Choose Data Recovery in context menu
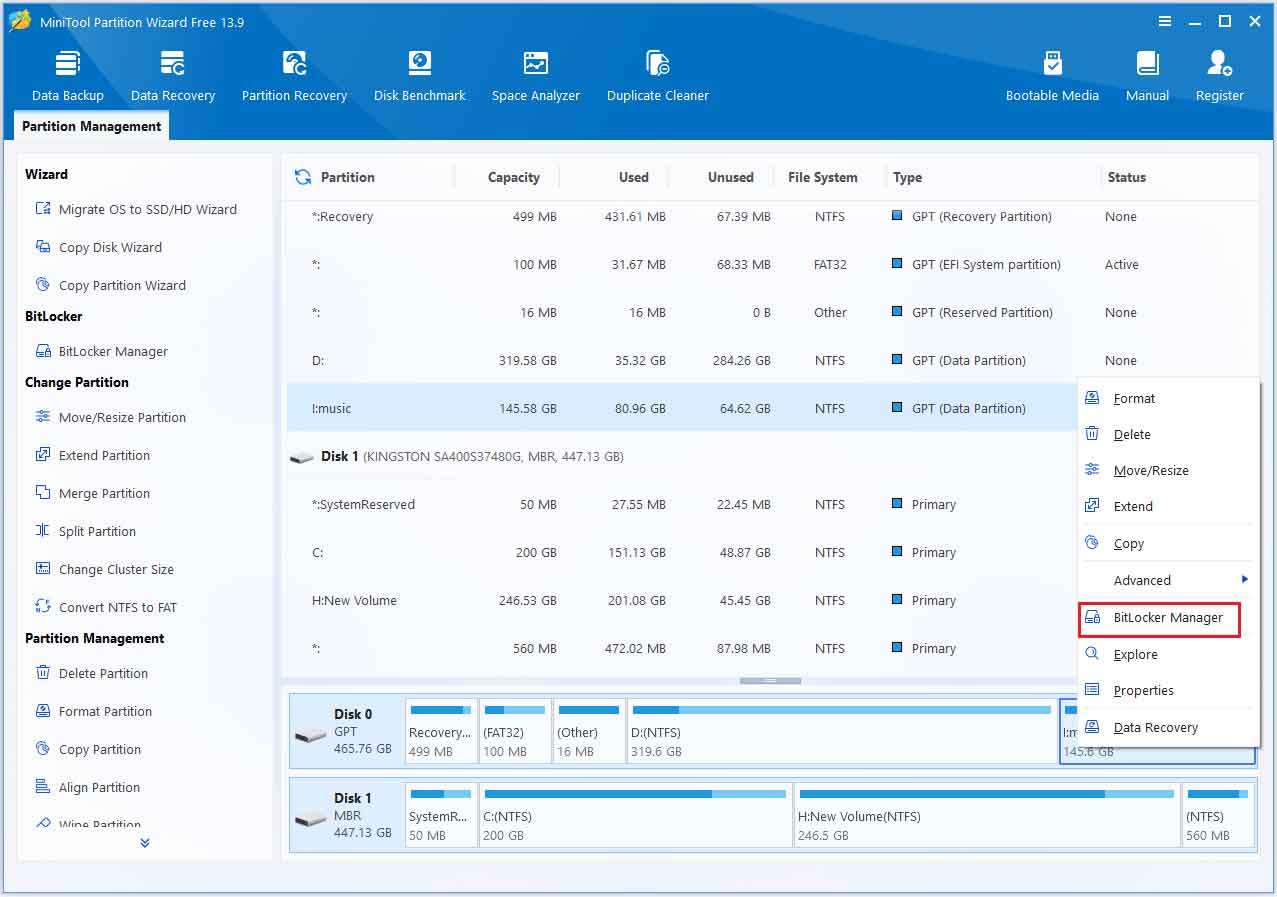Viewport: 1277px width, 897px height. [x=1166, y=727]
